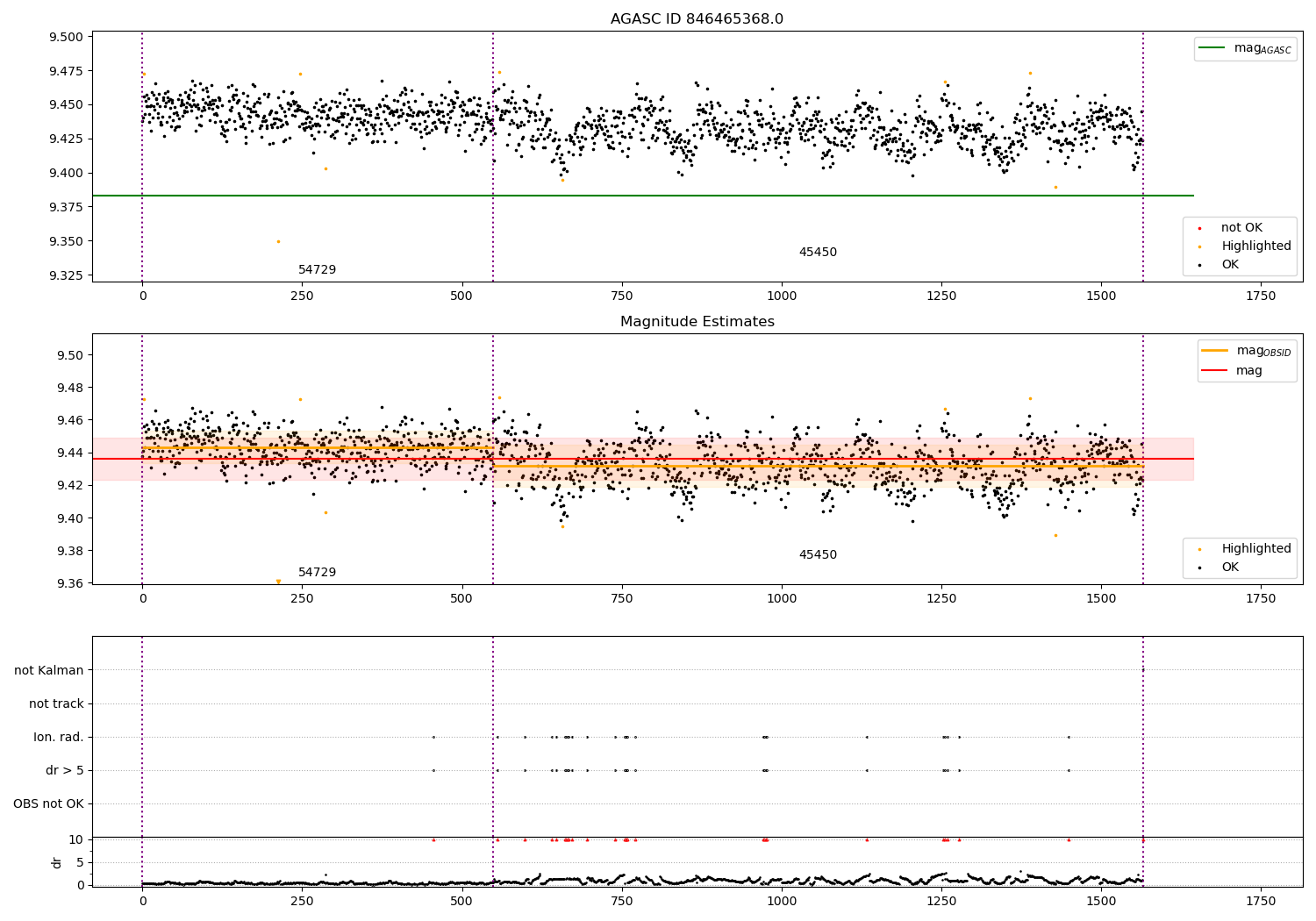
Task: Click the 'OBS not OK' axis label
Action: click(48, 803)
